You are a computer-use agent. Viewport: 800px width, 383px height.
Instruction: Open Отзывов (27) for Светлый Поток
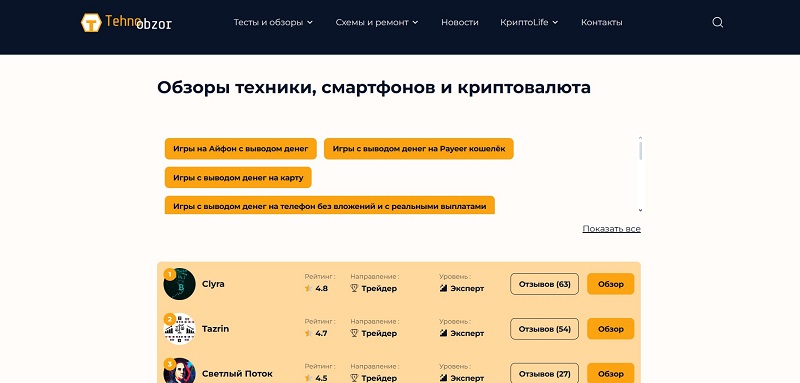(544, 373)
